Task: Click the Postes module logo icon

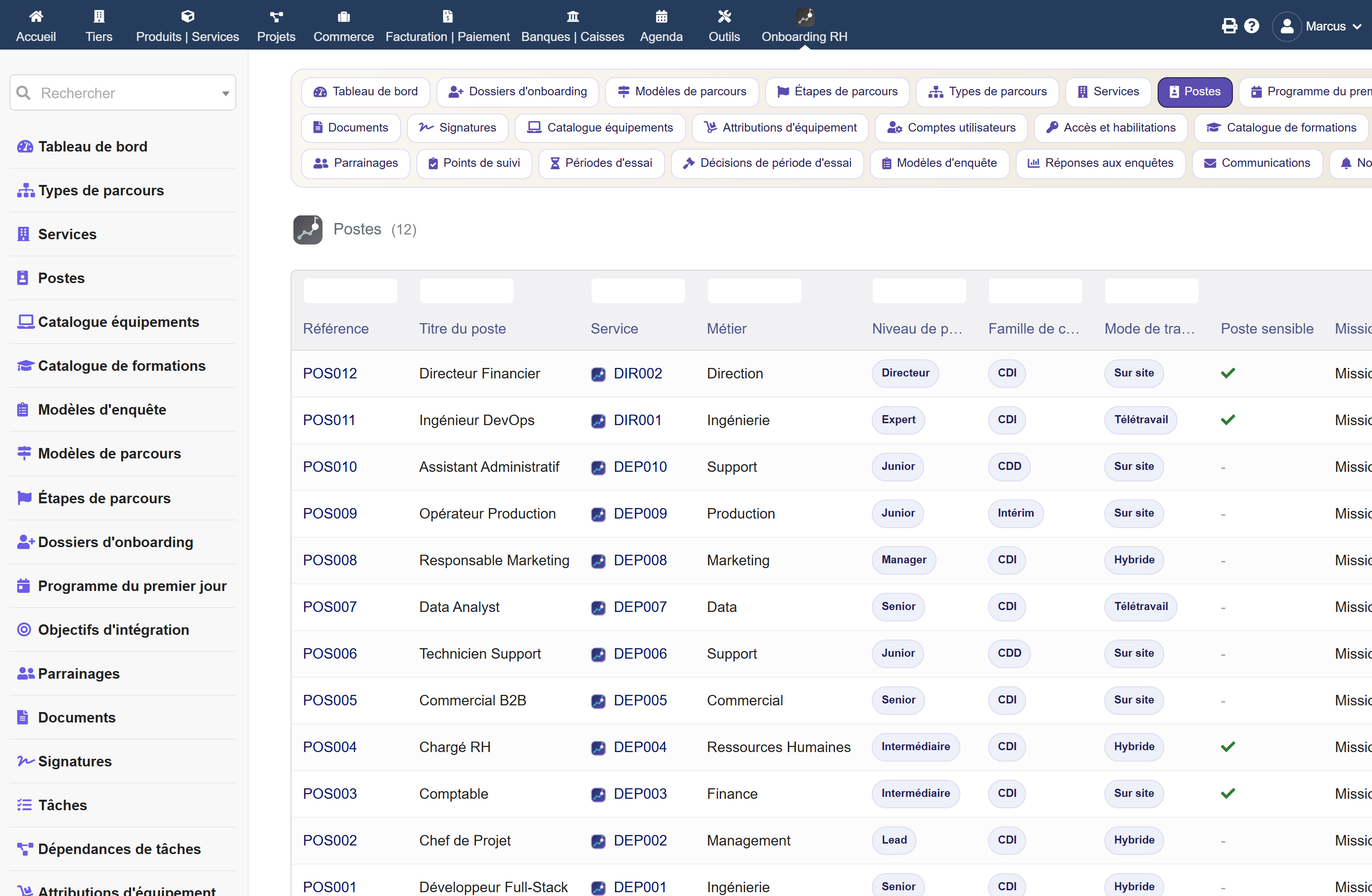Action: (x=308, y=229)
